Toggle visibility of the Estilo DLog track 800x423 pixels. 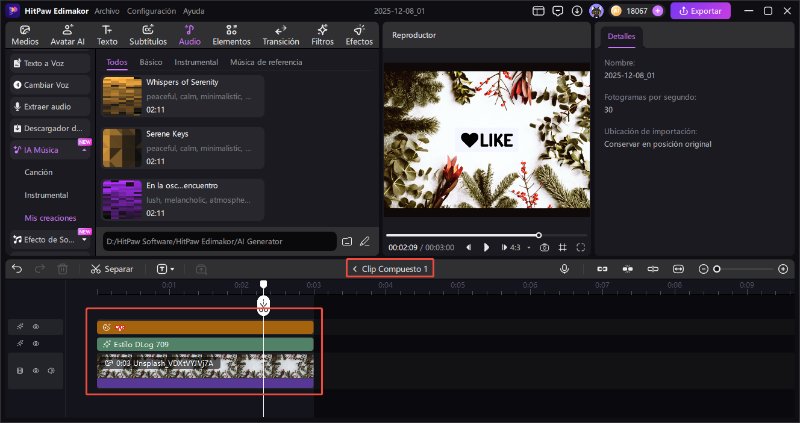coord(36,344)
